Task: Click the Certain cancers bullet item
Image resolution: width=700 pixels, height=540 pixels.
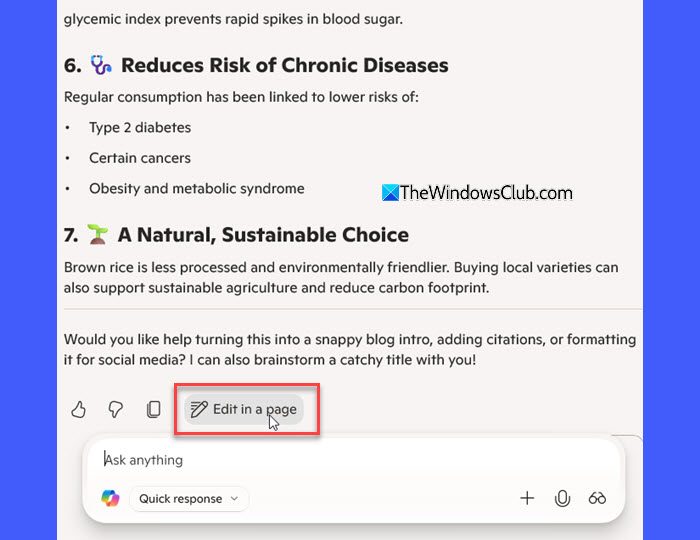Action: [x=140, y=158]
